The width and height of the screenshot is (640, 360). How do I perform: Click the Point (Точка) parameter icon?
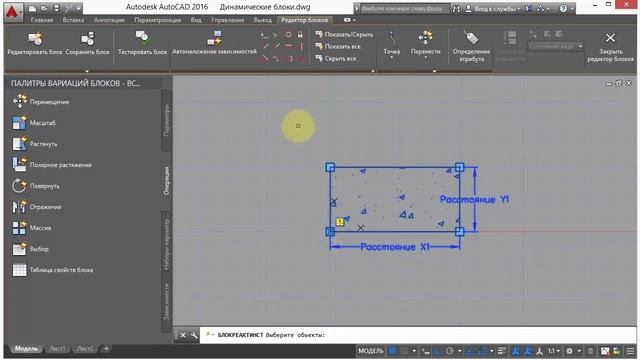click(391, 38)
